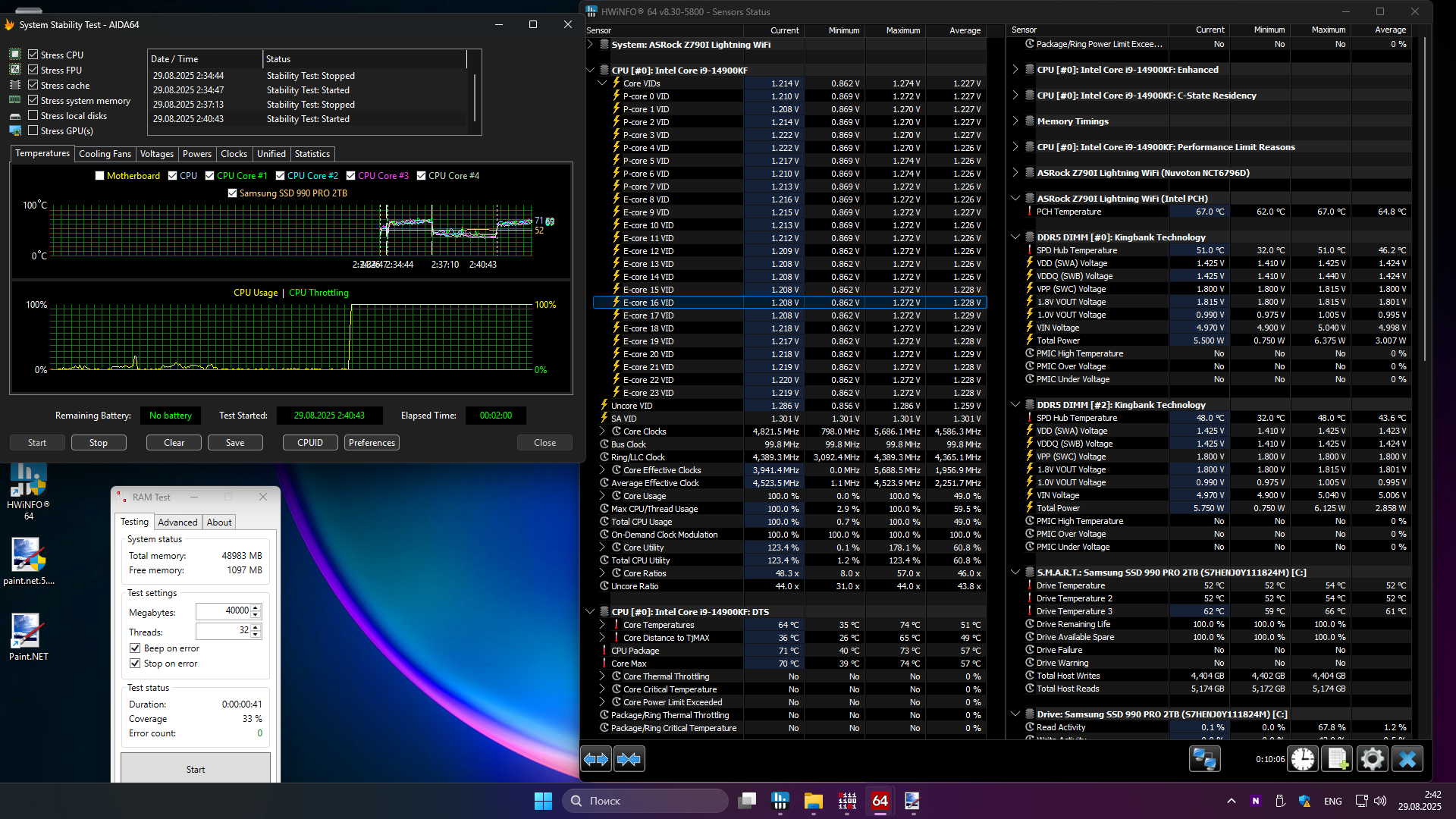Image resolution: width=1456 pixels, height=819 pixels.
Task: Show hidden tray icons chevron
Action: [x=1232, y=801]
